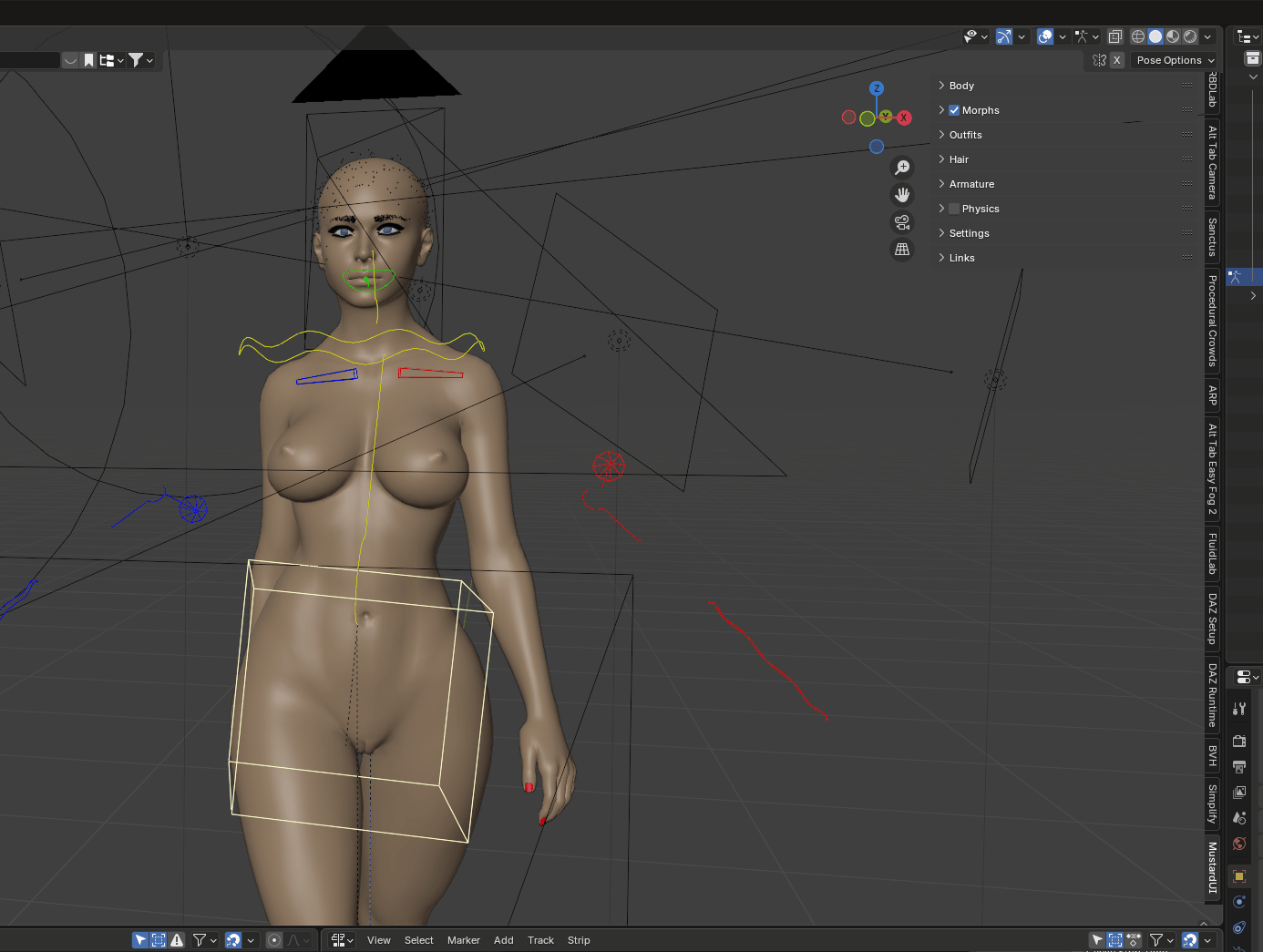
Task: Switch to wireframe viewport shading
Action: 1138,36
